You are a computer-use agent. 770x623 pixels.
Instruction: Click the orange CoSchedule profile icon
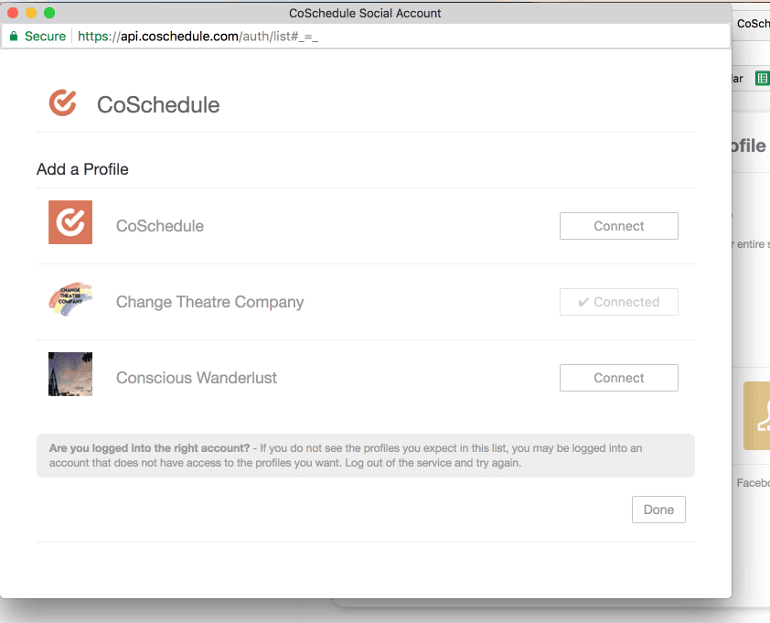tap(70, 222)
